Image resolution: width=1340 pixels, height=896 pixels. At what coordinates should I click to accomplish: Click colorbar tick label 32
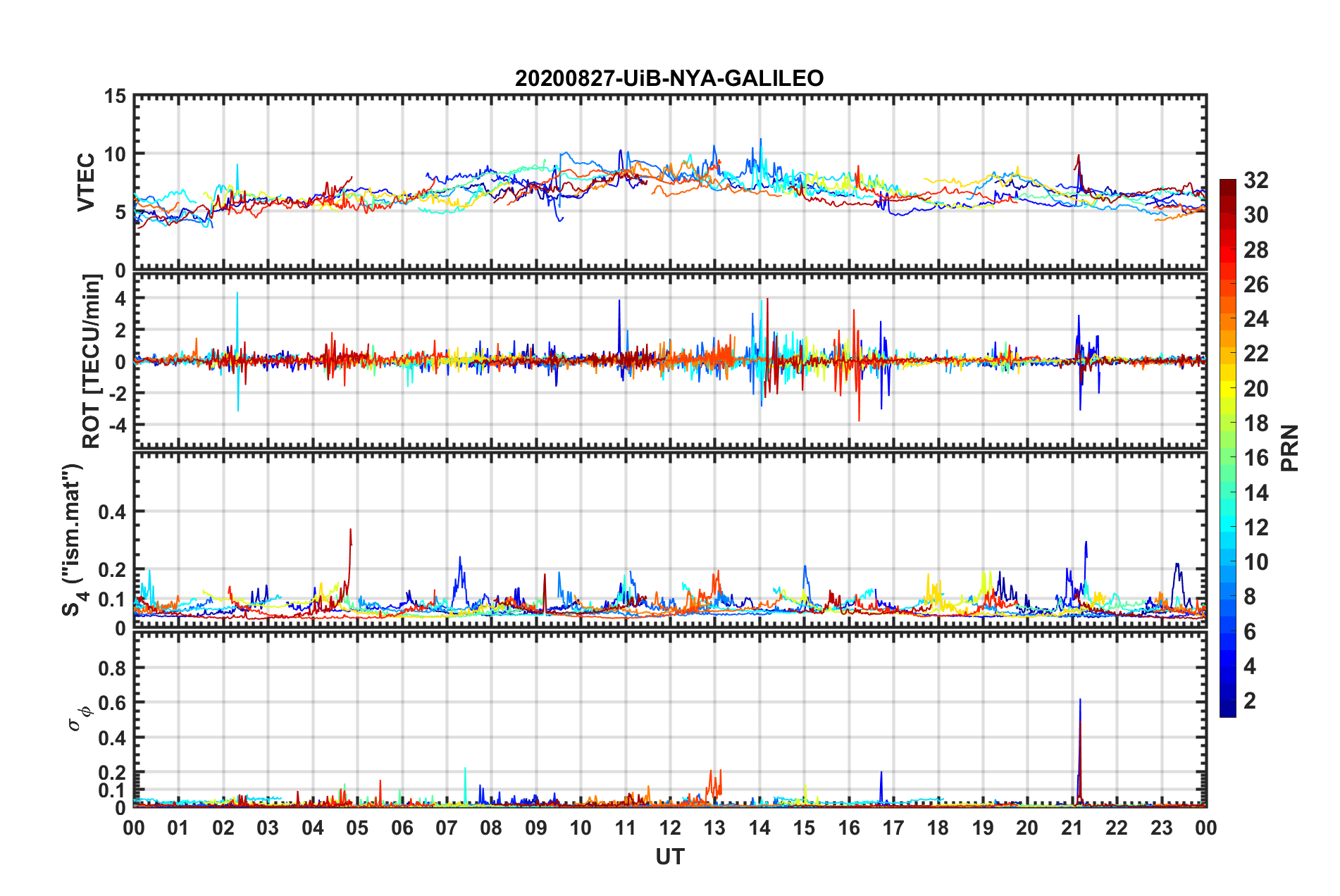1255,180
